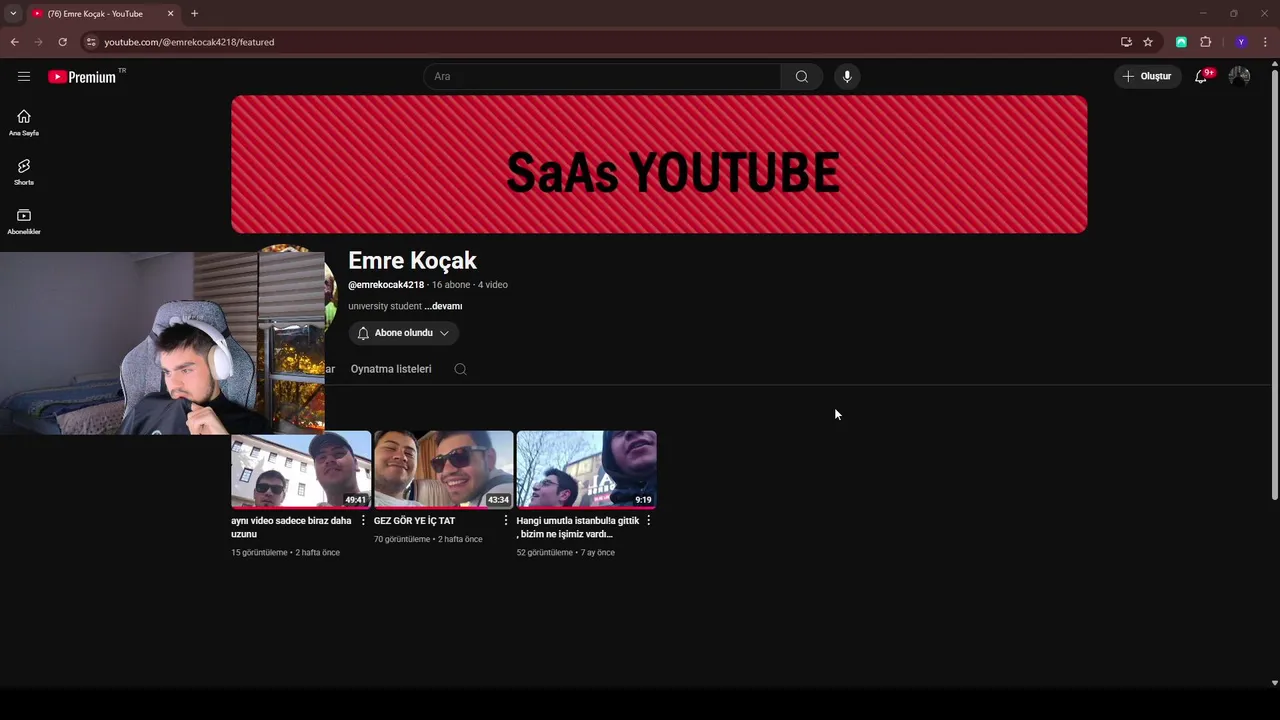Open tab search dropdown arrow
Screen dimensions: 1280x720
pos(13,13)
